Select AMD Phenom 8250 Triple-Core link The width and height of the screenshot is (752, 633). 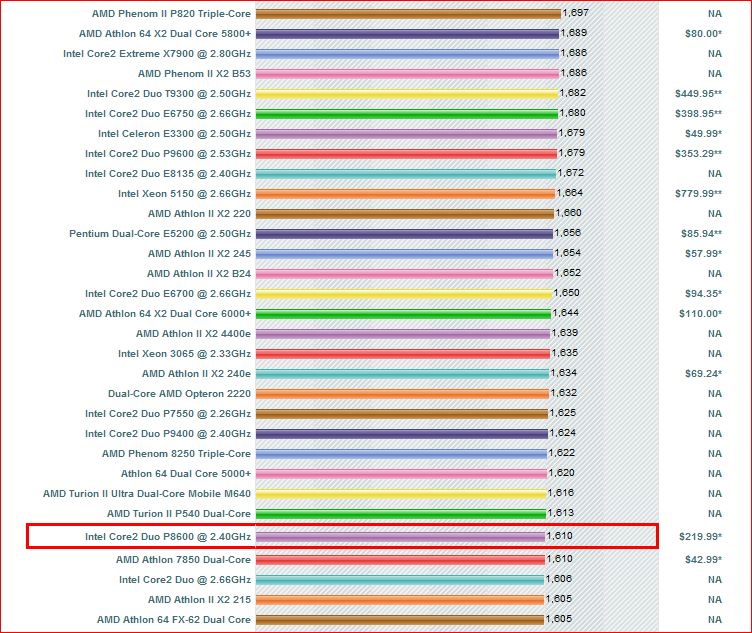click(x=176, y=454)
